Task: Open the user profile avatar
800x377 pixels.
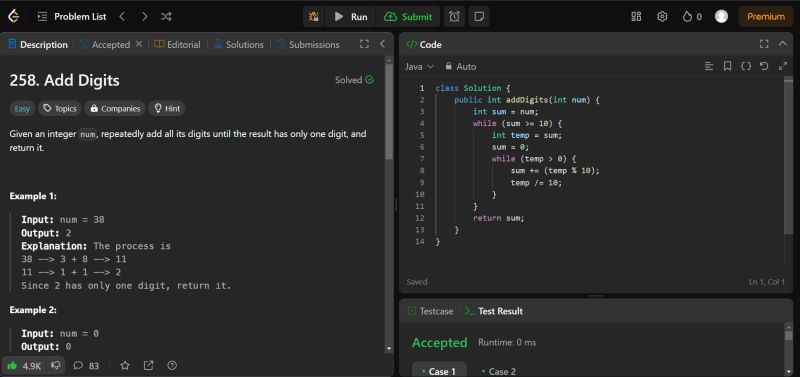Action: [721, 17]
